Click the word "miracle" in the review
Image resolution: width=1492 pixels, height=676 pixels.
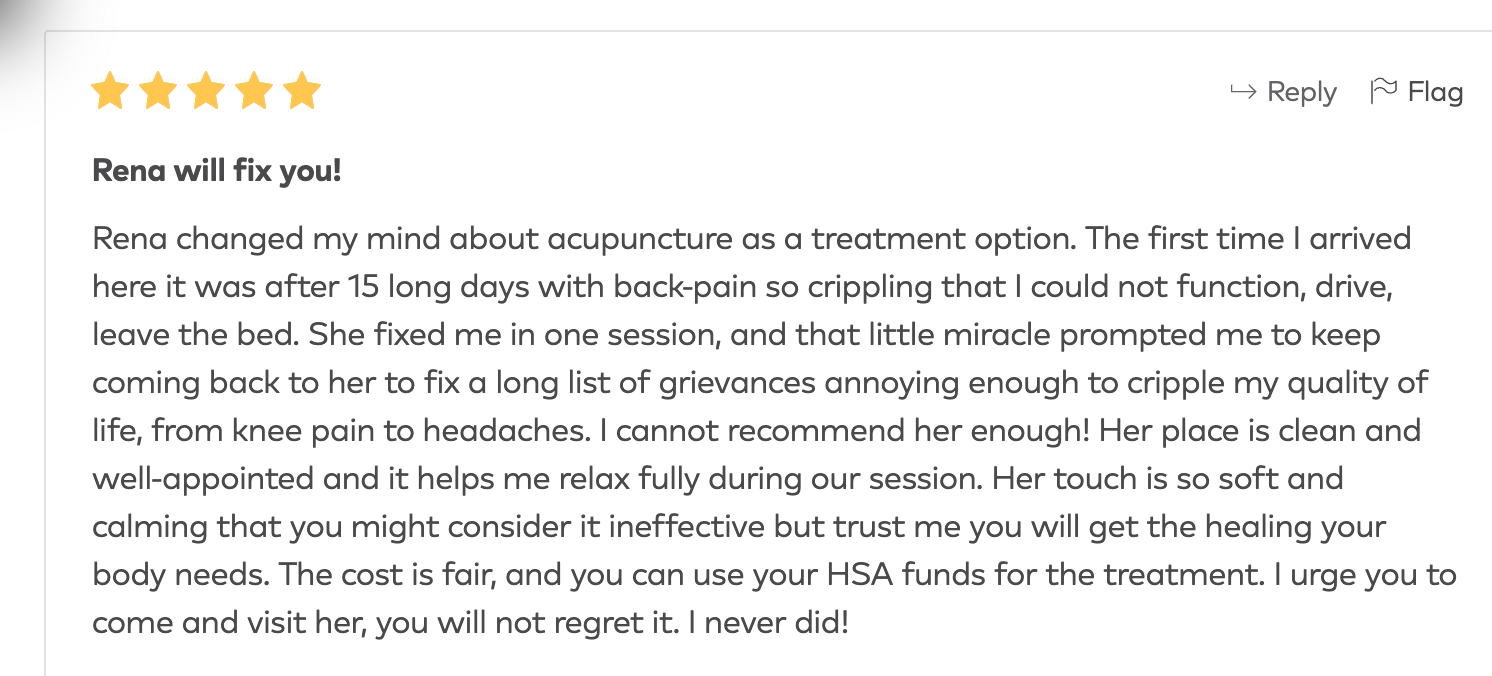(994, 335)
